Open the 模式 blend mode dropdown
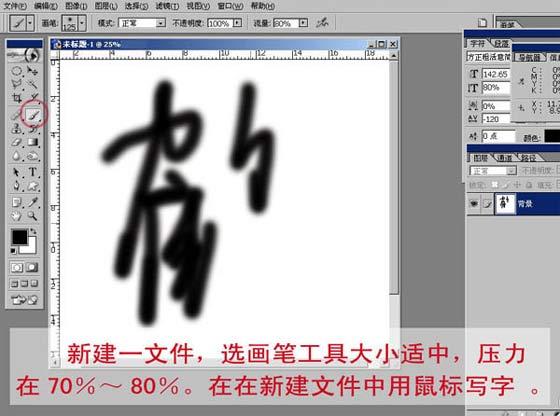560x416 pixels. point(160,23)
